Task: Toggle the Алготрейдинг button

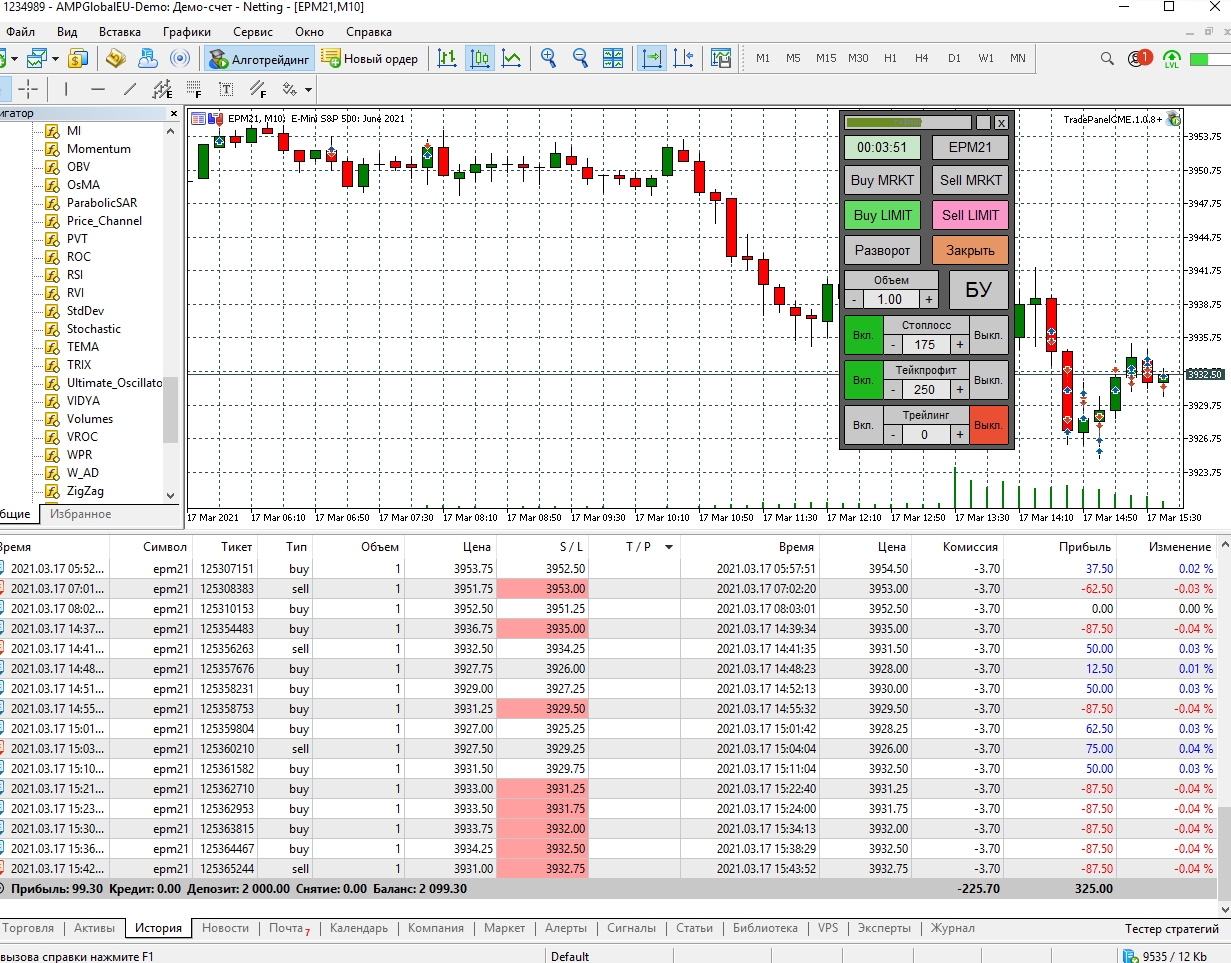Action: point(259,59)
